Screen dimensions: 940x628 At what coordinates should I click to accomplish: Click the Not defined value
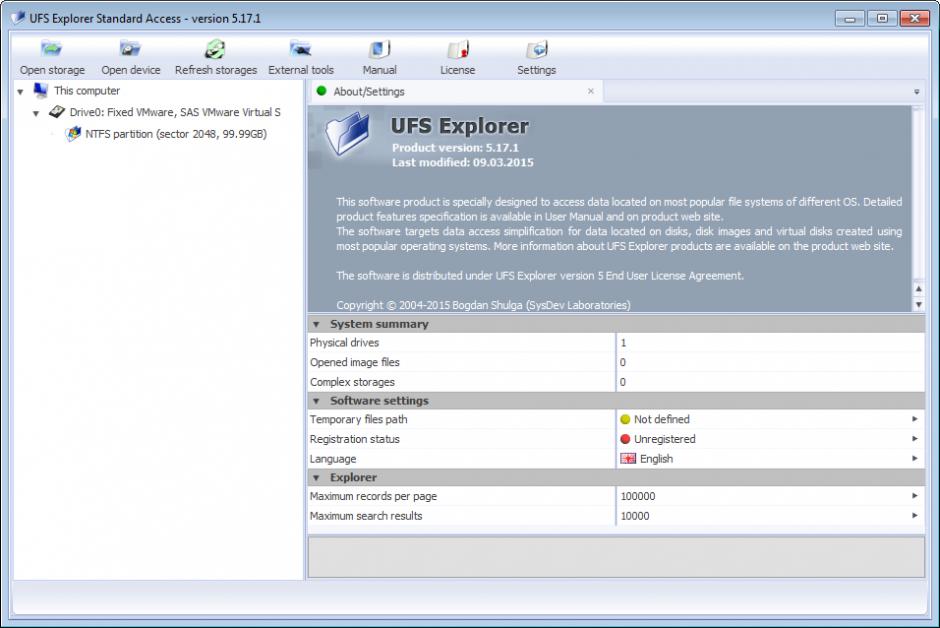coord(662,419)
